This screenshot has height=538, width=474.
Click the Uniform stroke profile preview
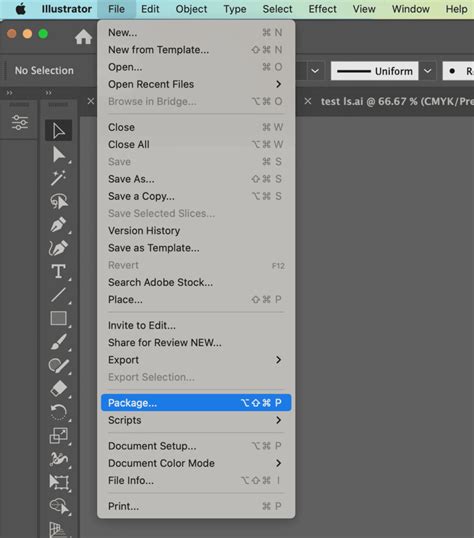tap(374, 71)
